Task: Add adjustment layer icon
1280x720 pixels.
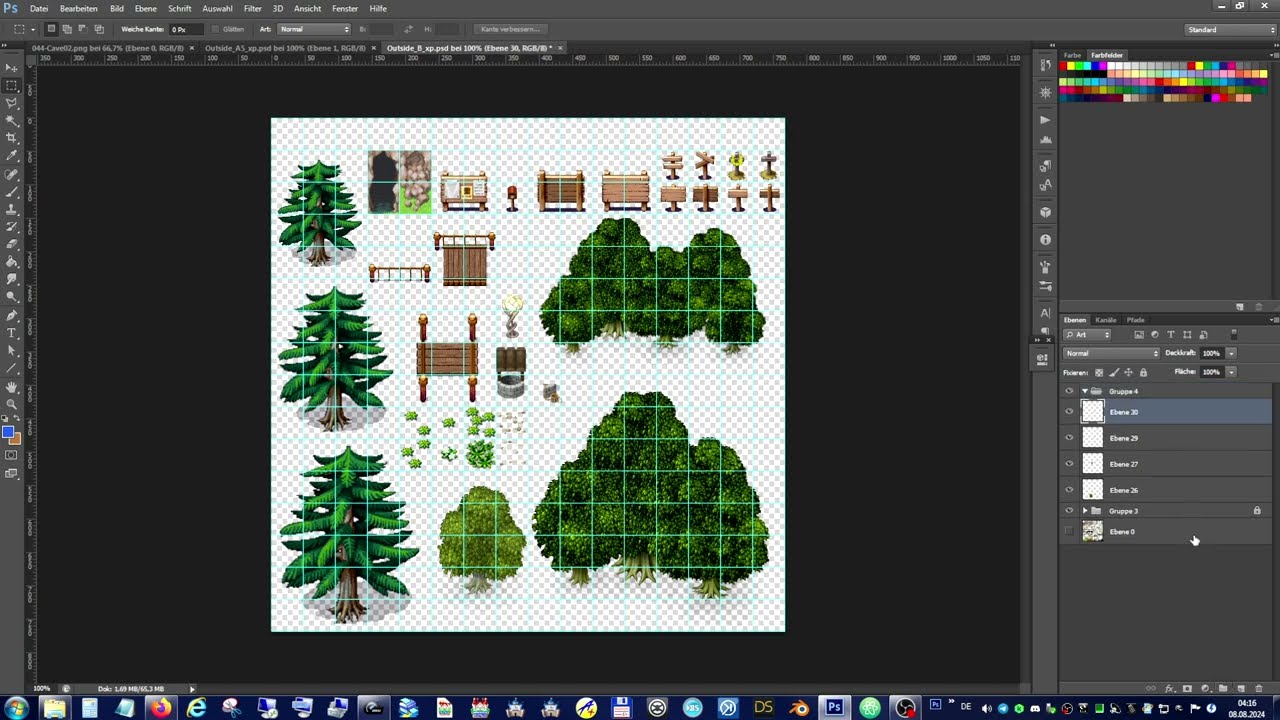Action: coord(1205,689)
